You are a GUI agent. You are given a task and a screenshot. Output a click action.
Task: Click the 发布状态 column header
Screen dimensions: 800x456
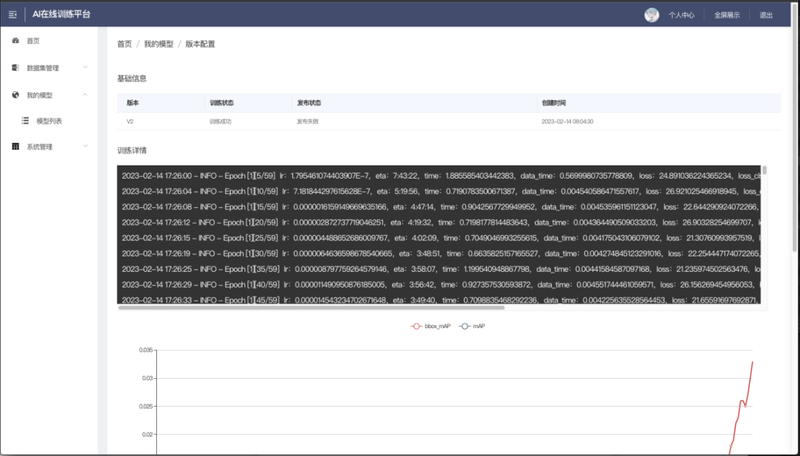(309, 103)
